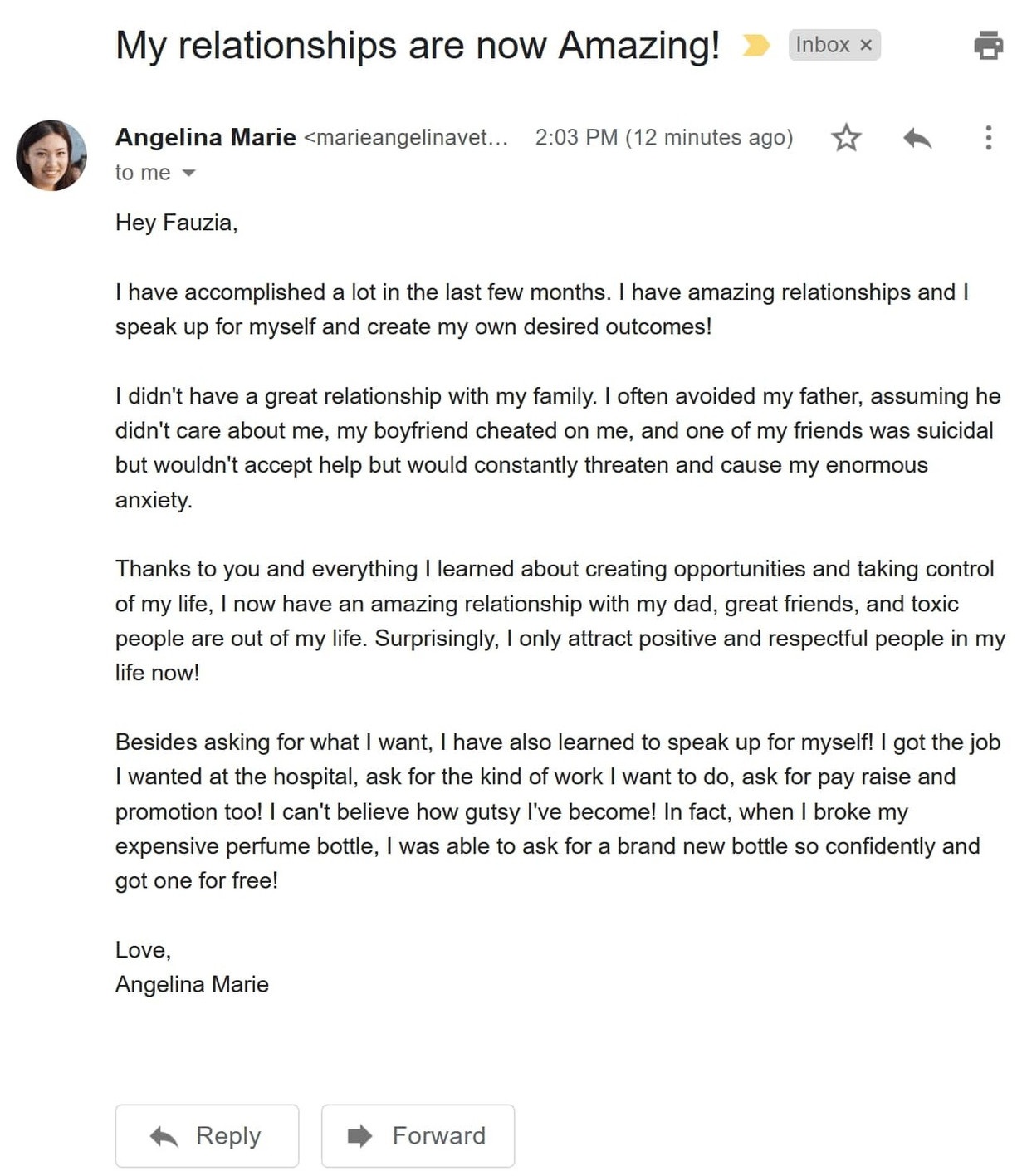The height and width of the screenshot is (1176, 1017).
Task: Click the subject "My relationships are now Amazing!"
Action: 417,45
